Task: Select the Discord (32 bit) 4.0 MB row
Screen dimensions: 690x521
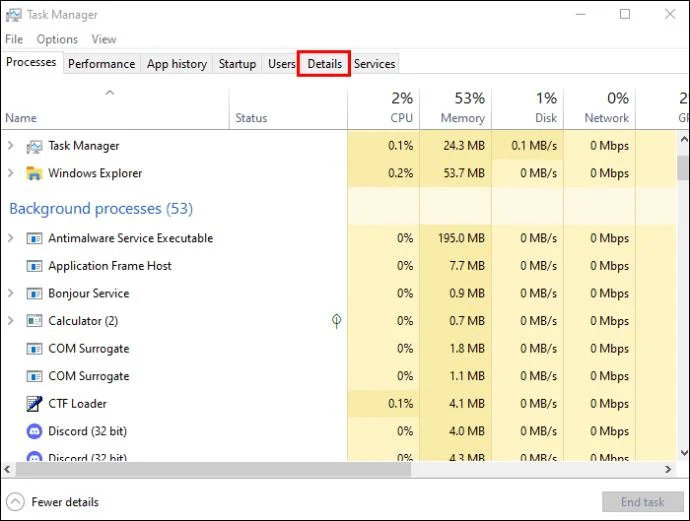Action: (88, 431)
